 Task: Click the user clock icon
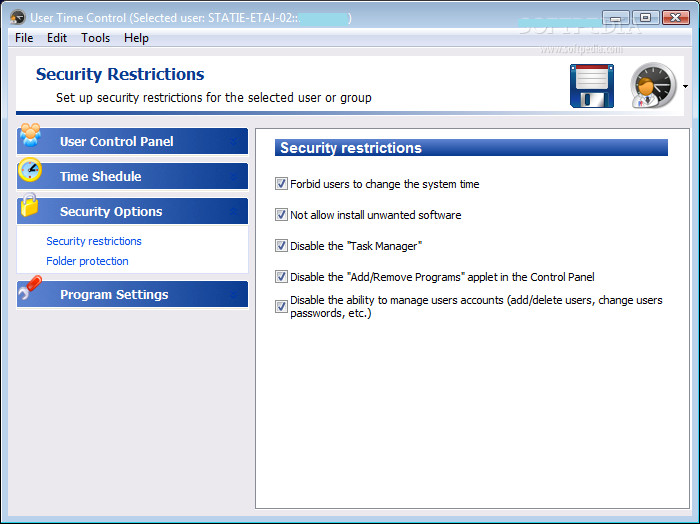point(653,85)
